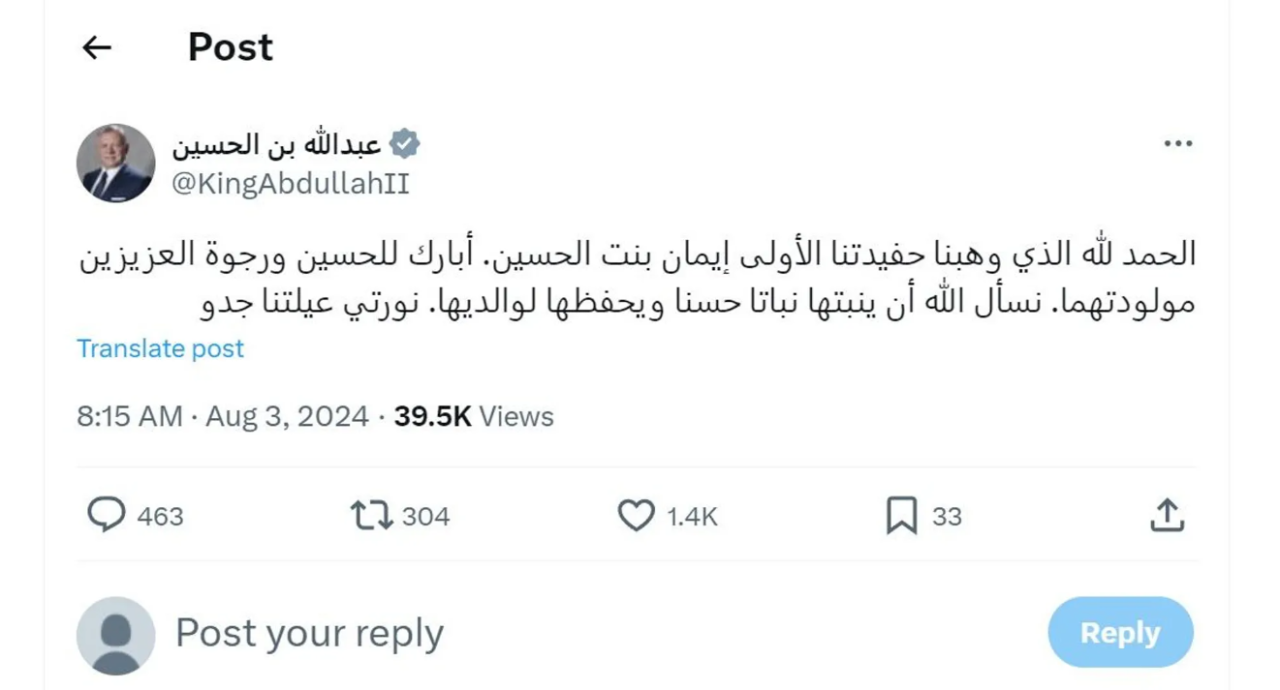1280x690 pixels.
Task: Click the author's Arabic display name
Action: click(276, 145)
